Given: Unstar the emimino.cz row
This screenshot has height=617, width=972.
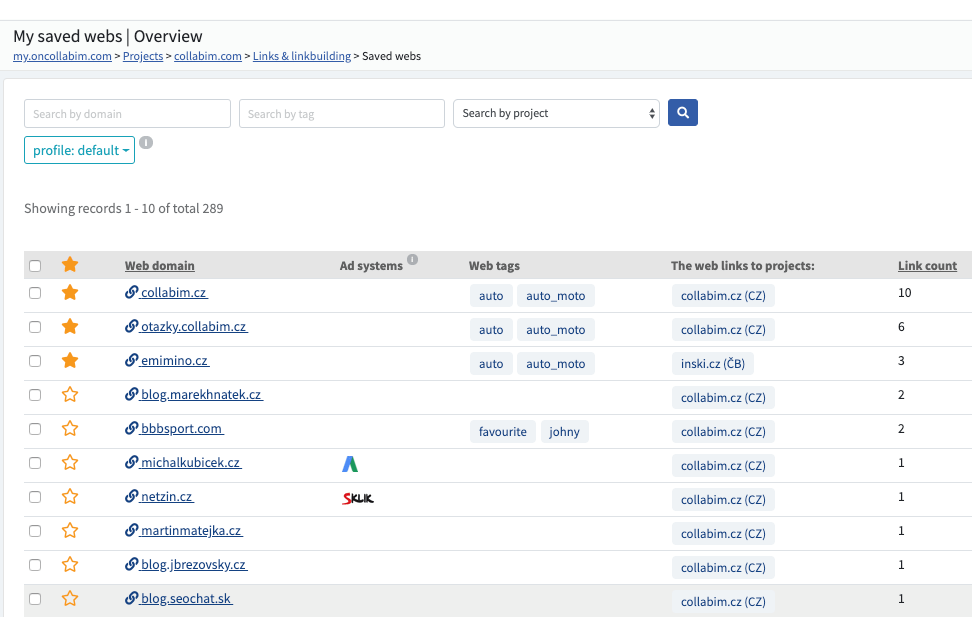Looking at the screenshot, I should click(x=70, y=360).
